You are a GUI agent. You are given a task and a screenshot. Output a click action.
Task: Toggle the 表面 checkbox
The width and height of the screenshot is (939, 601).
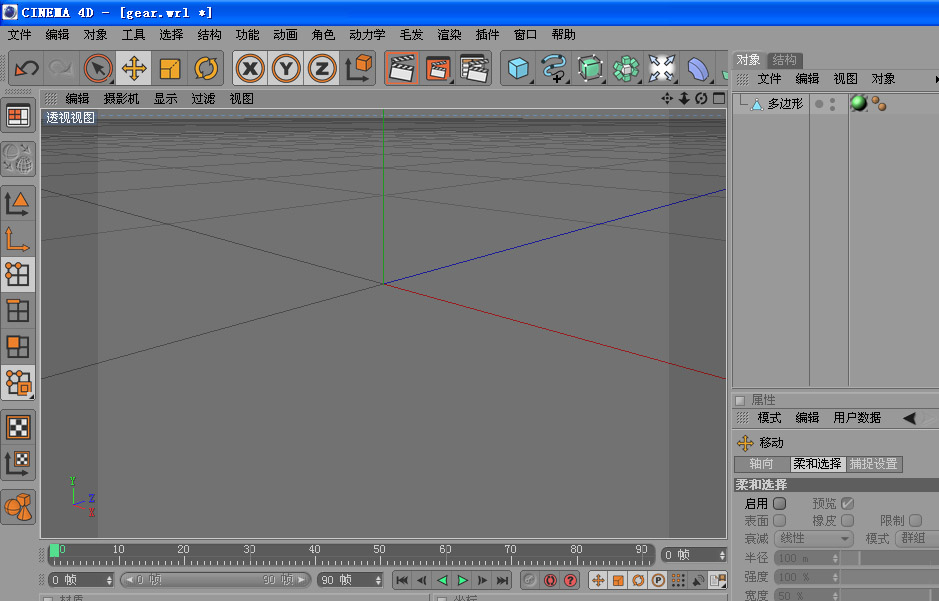[x=780, y=521]
